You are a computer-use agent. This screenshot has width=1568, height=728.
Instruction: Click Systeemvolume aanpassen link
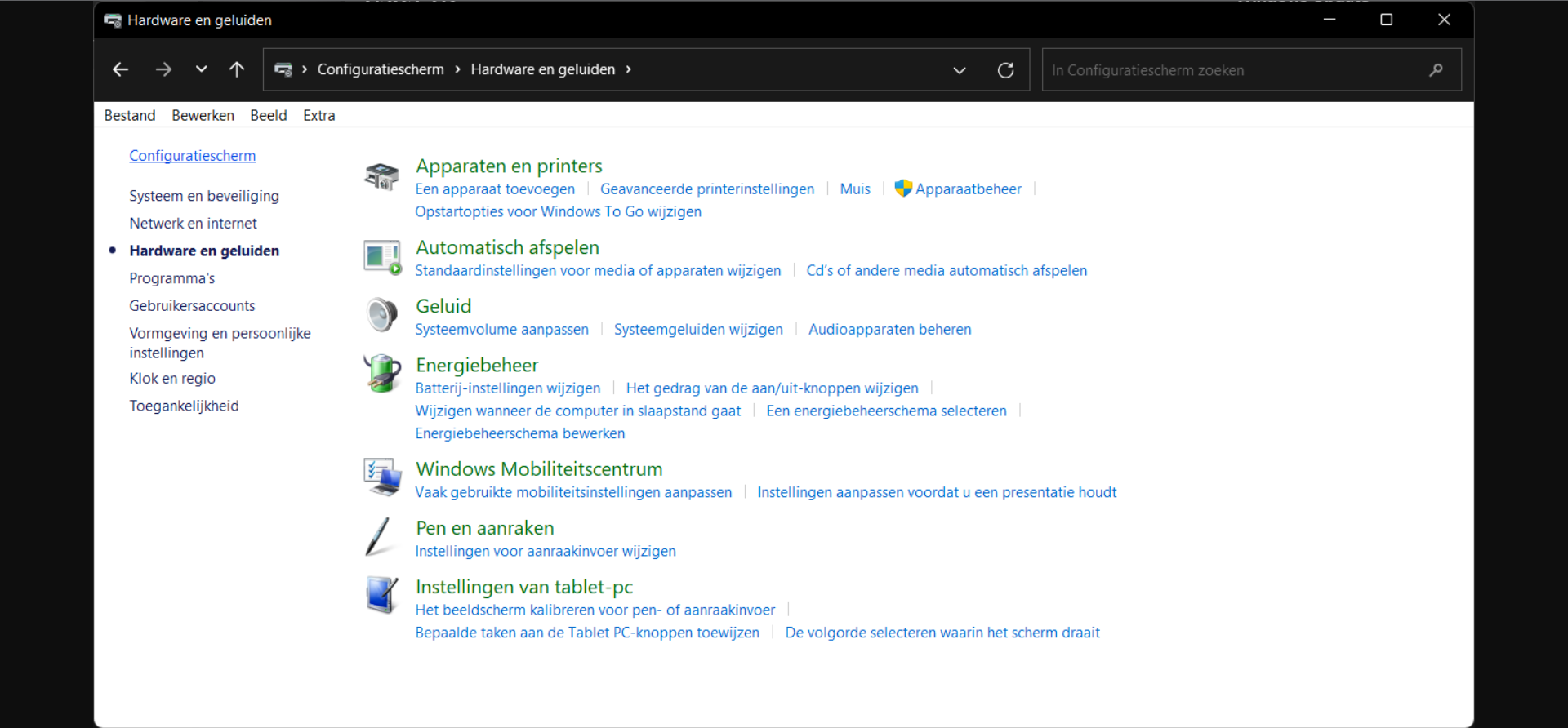[x=501, y=330]
